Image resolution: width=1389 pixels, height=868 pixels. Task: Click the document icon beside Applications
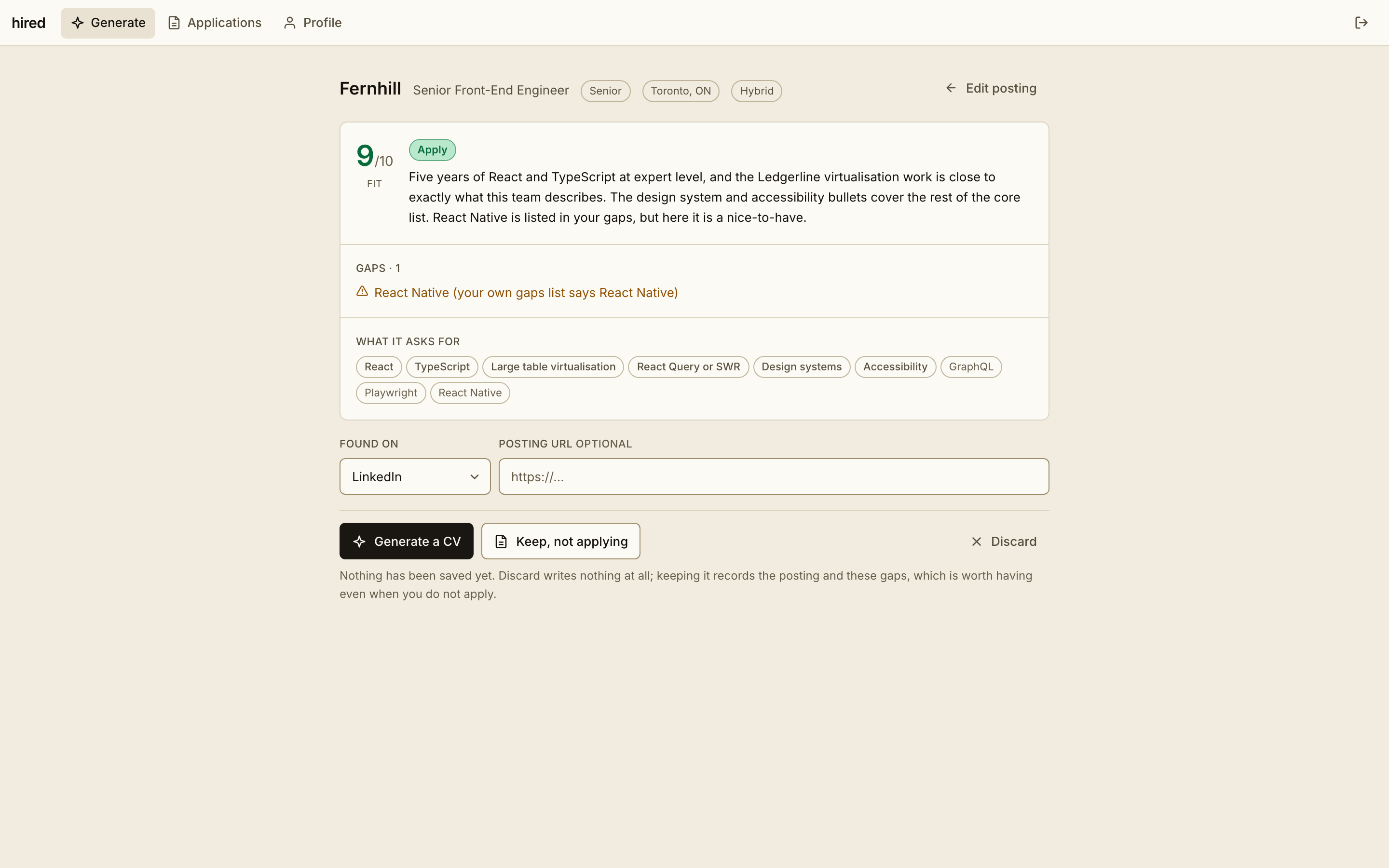(x=174, y=23)
